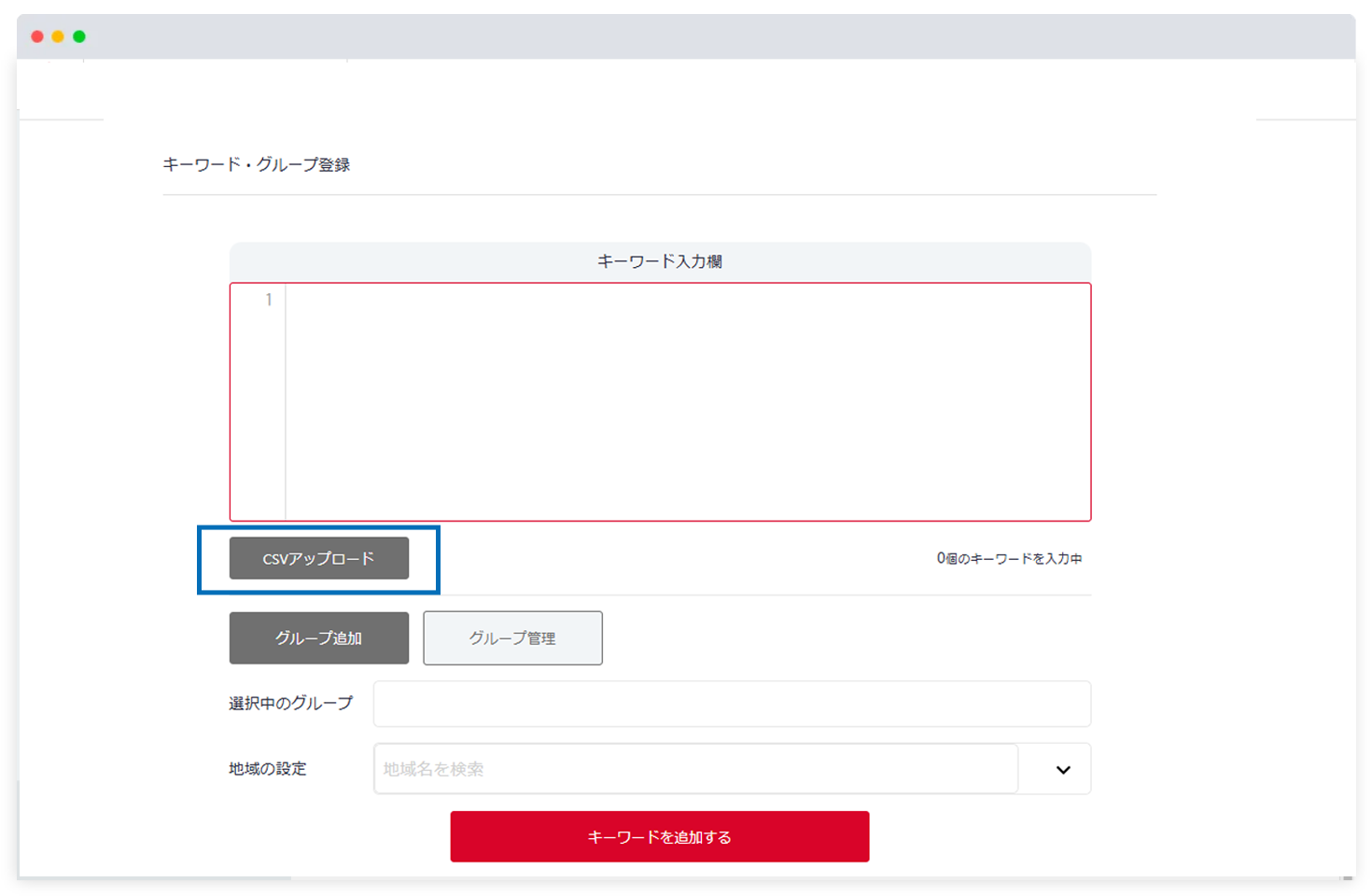This screenshot has width=1372, height=896.
Task: Click the キーワード入力欄 header bar
Action: 659,260
